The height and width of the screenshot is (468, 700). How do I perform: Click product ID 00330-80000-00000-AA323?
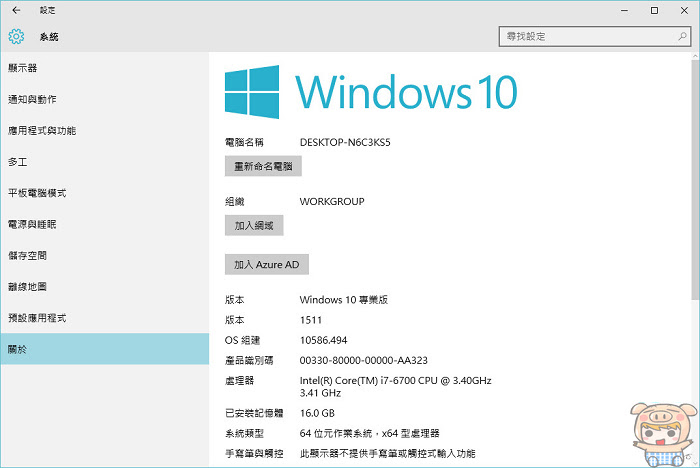364,360
